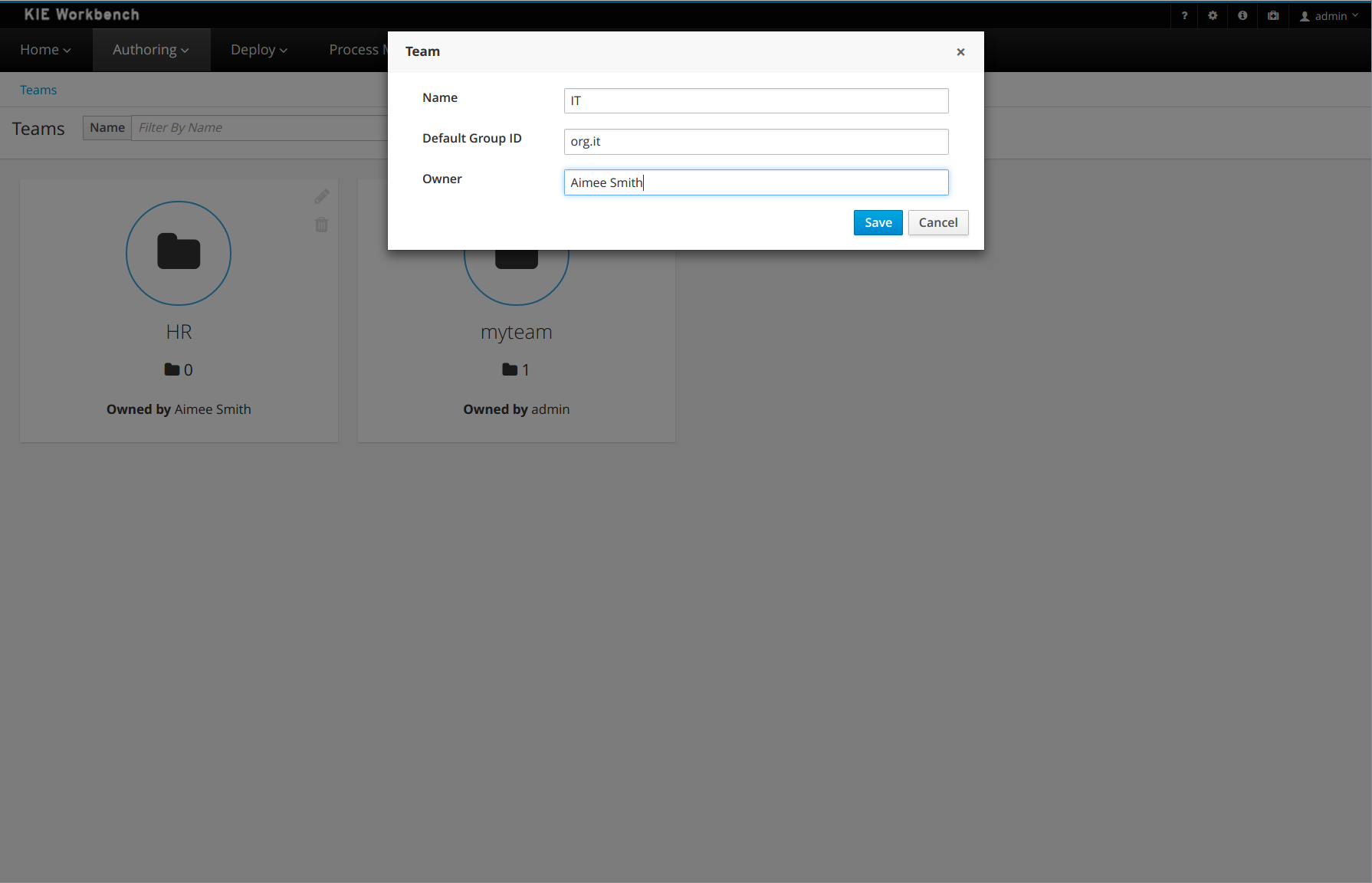
Task: Focus the Default Group ID field
Action: [x=756, y=142]
